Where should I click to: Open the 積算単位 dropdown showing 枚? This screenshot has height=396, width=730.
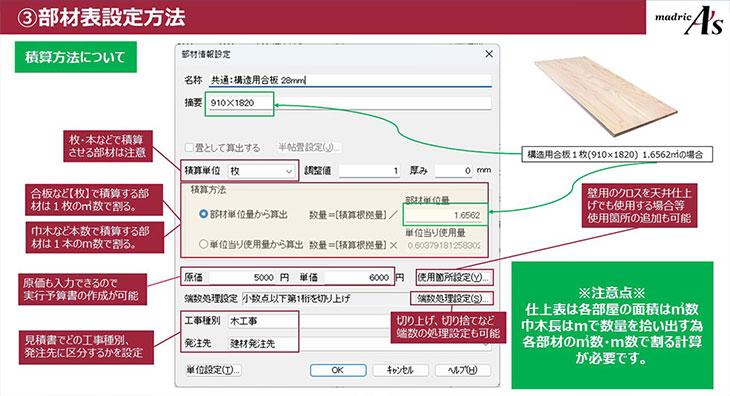(262, 171)
